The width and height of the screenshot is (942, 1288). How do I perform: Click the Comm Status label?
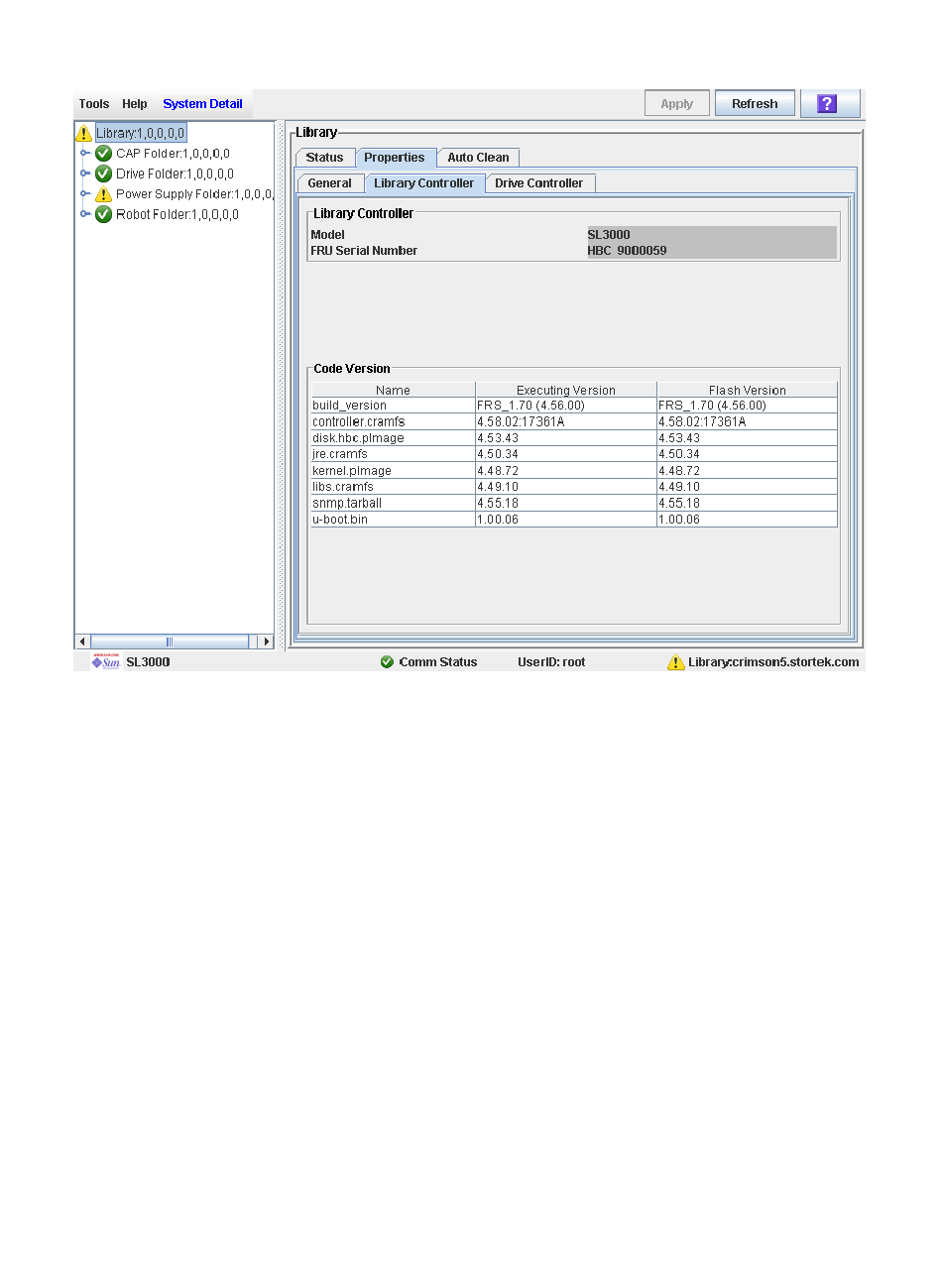(438, 662)
